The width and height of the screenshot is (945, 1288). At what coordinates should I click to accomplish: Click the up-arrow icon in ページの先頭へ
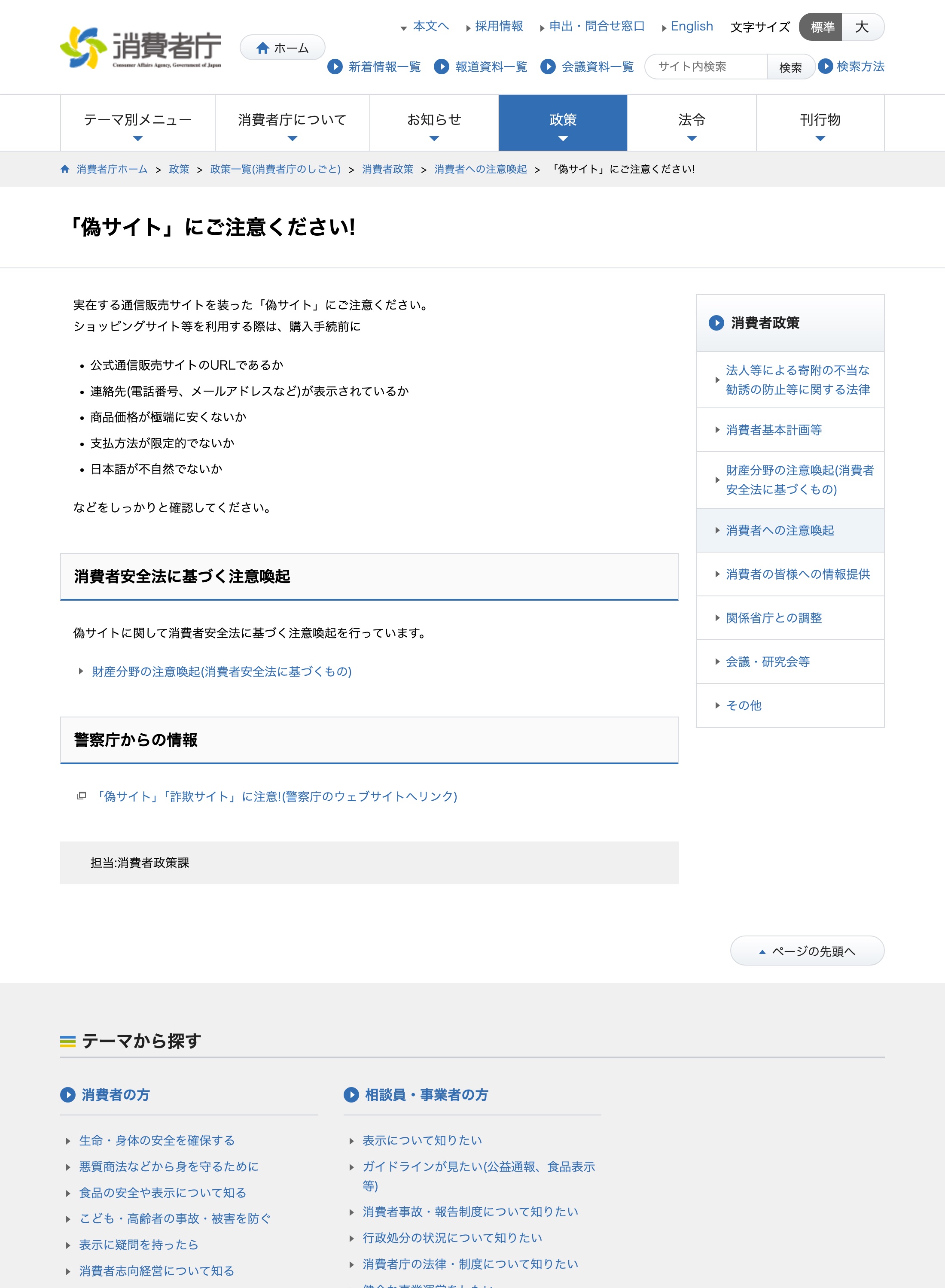762,952
